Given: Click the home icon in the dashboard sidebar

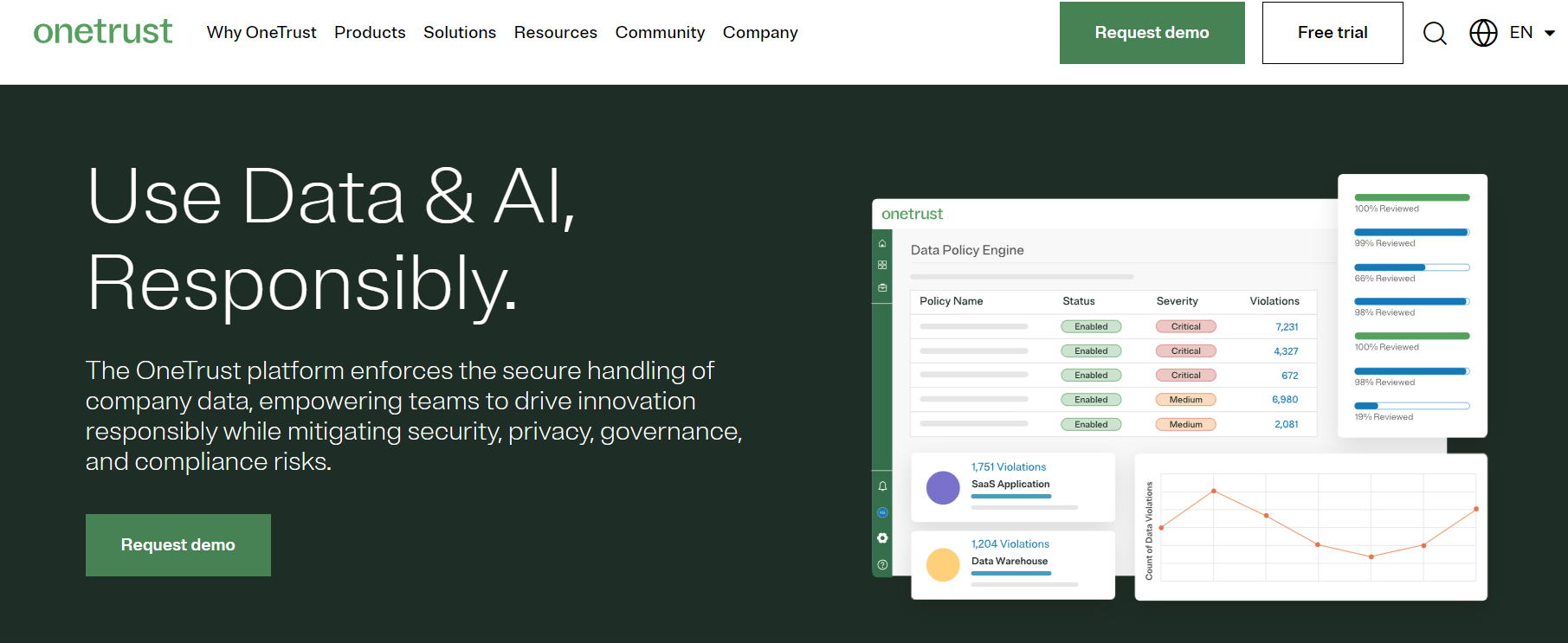Looking at the screenshot, I should (x=882, y=243).
